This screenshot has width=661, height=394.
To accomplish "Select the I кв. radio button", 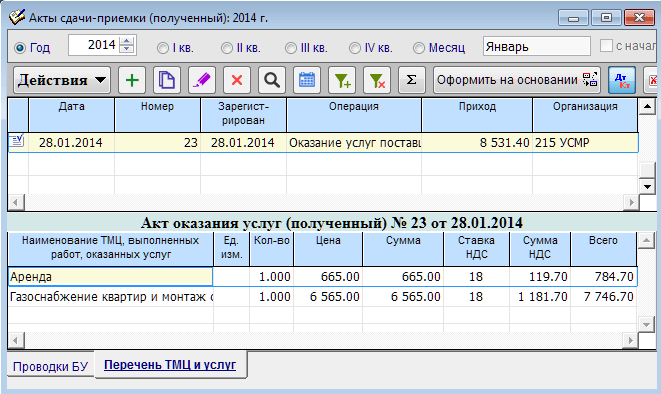I will point(163,48).
